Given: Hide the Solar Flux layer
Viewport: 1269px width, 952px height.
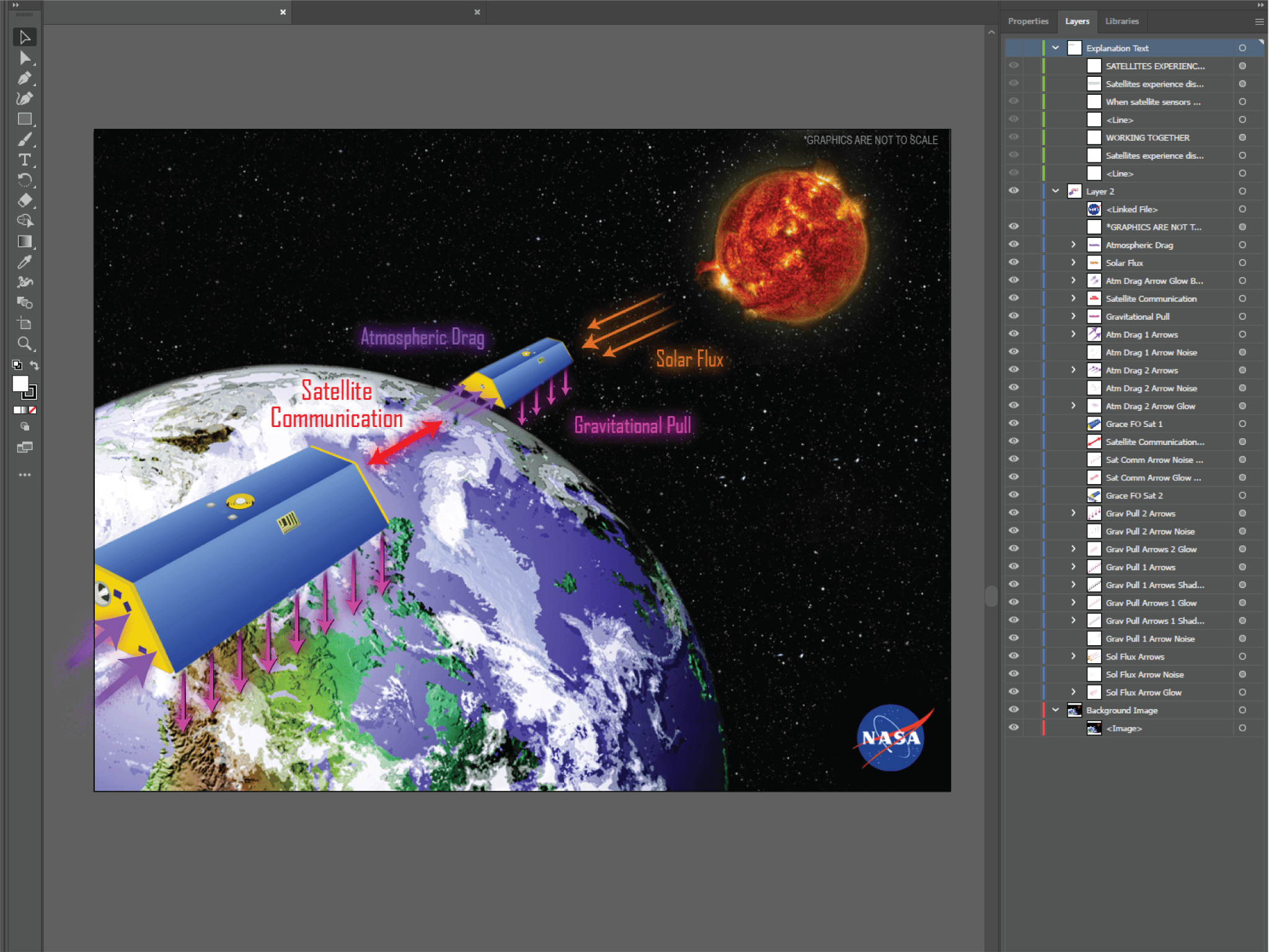Looking at the screenshot, I should [x=1014, y=263].
